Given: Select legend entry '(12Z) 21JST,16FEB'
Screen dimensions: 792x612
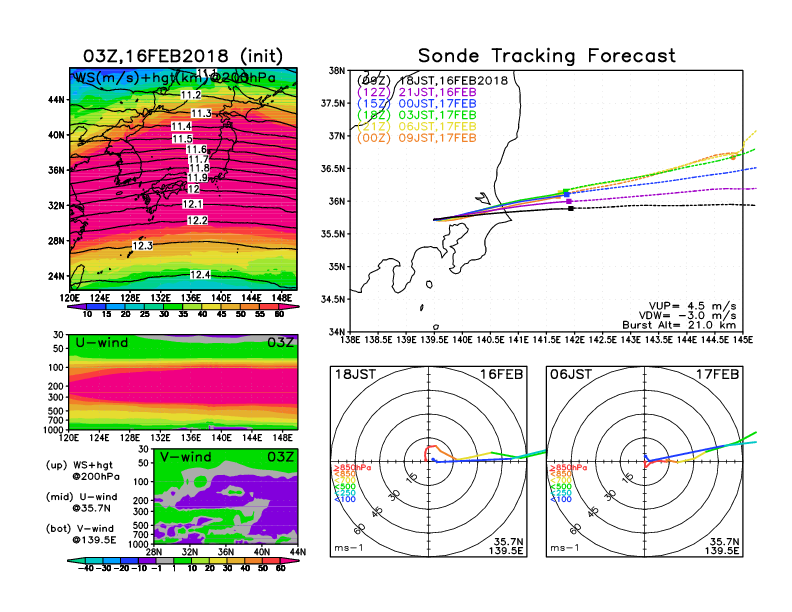Looking at the screenshot, I should (x=417, y=92).
